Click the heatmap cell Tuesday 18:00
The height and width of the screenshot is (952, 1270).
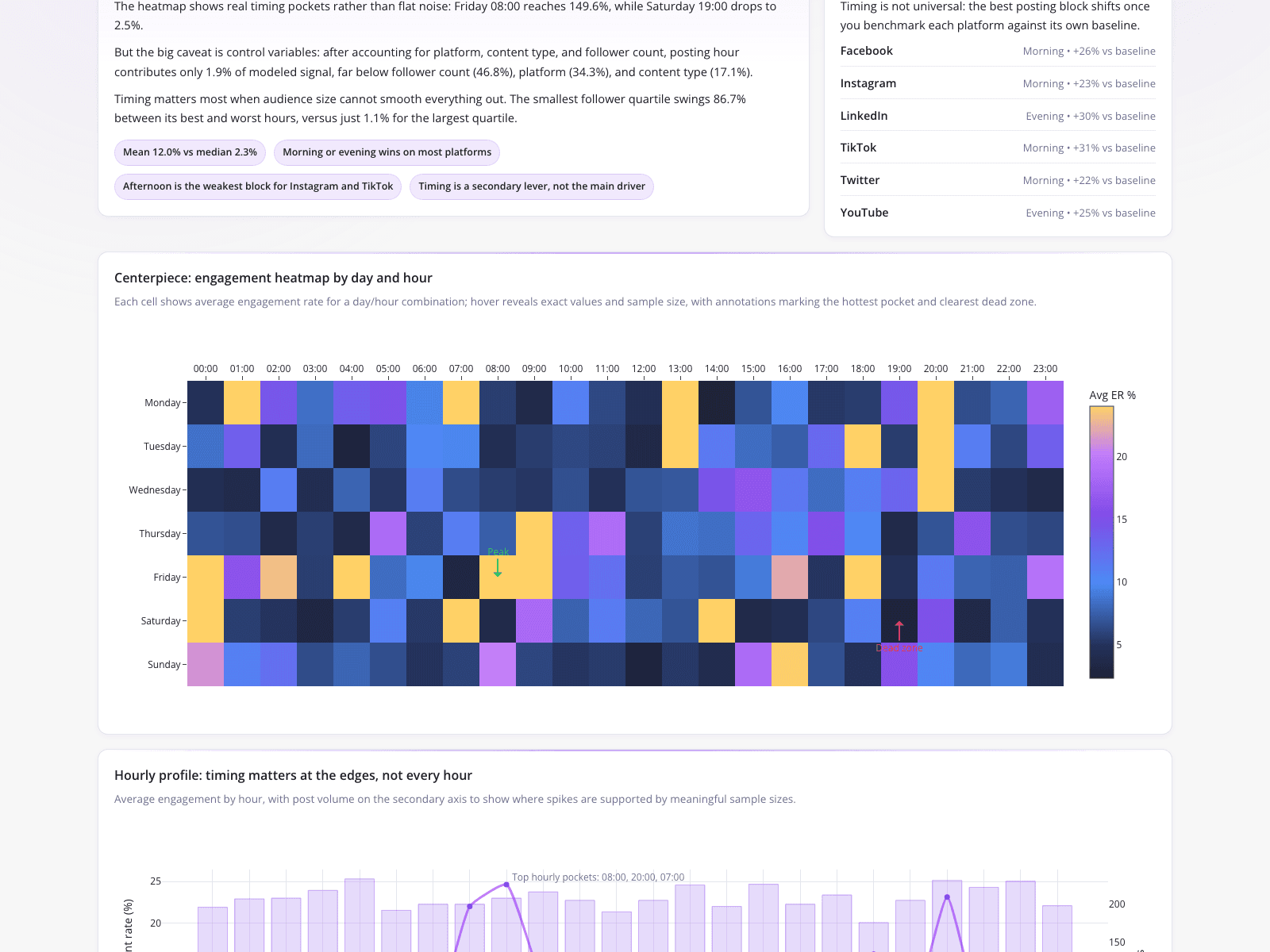(x=863, y=446)
